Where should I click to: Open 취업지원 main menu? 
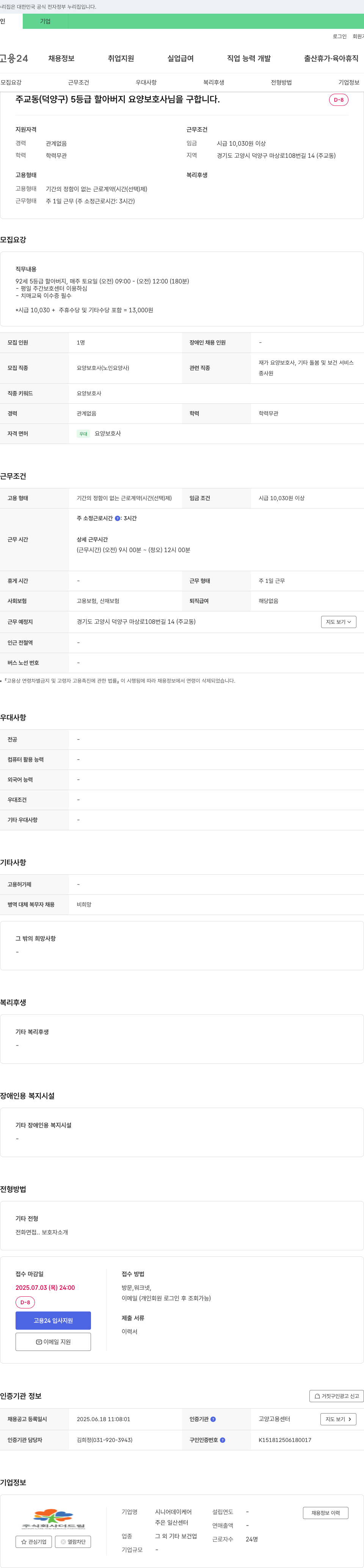pos(121,58)
